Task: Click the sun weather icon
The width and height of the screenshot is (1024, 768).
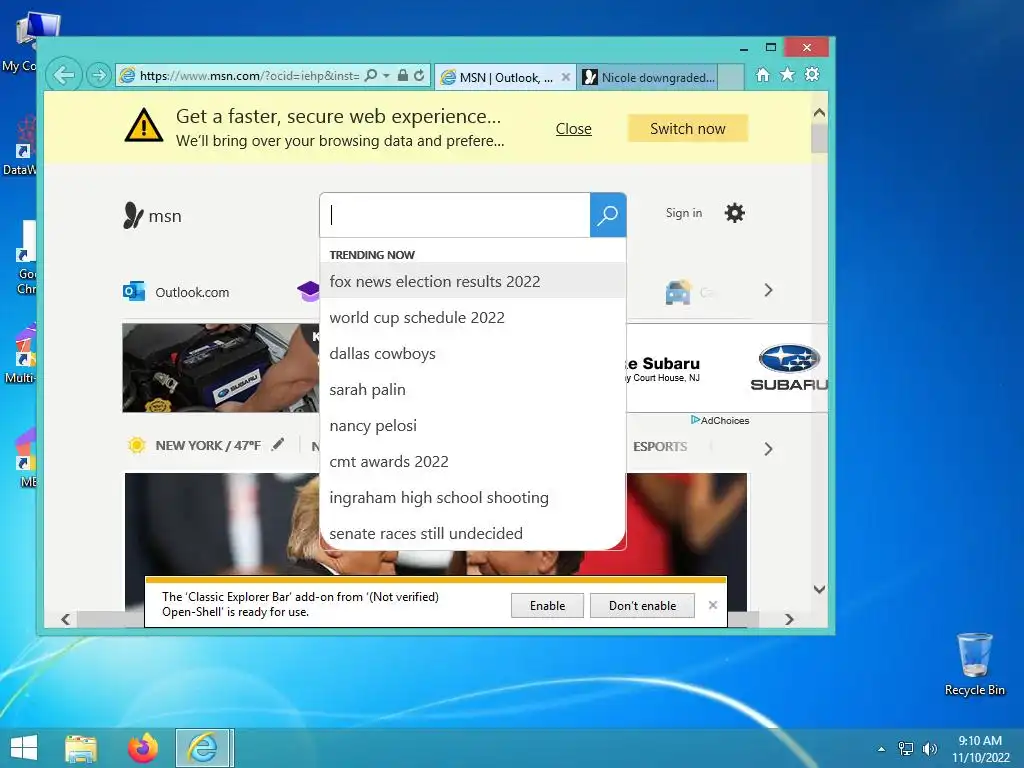Action: click(136, 445)
